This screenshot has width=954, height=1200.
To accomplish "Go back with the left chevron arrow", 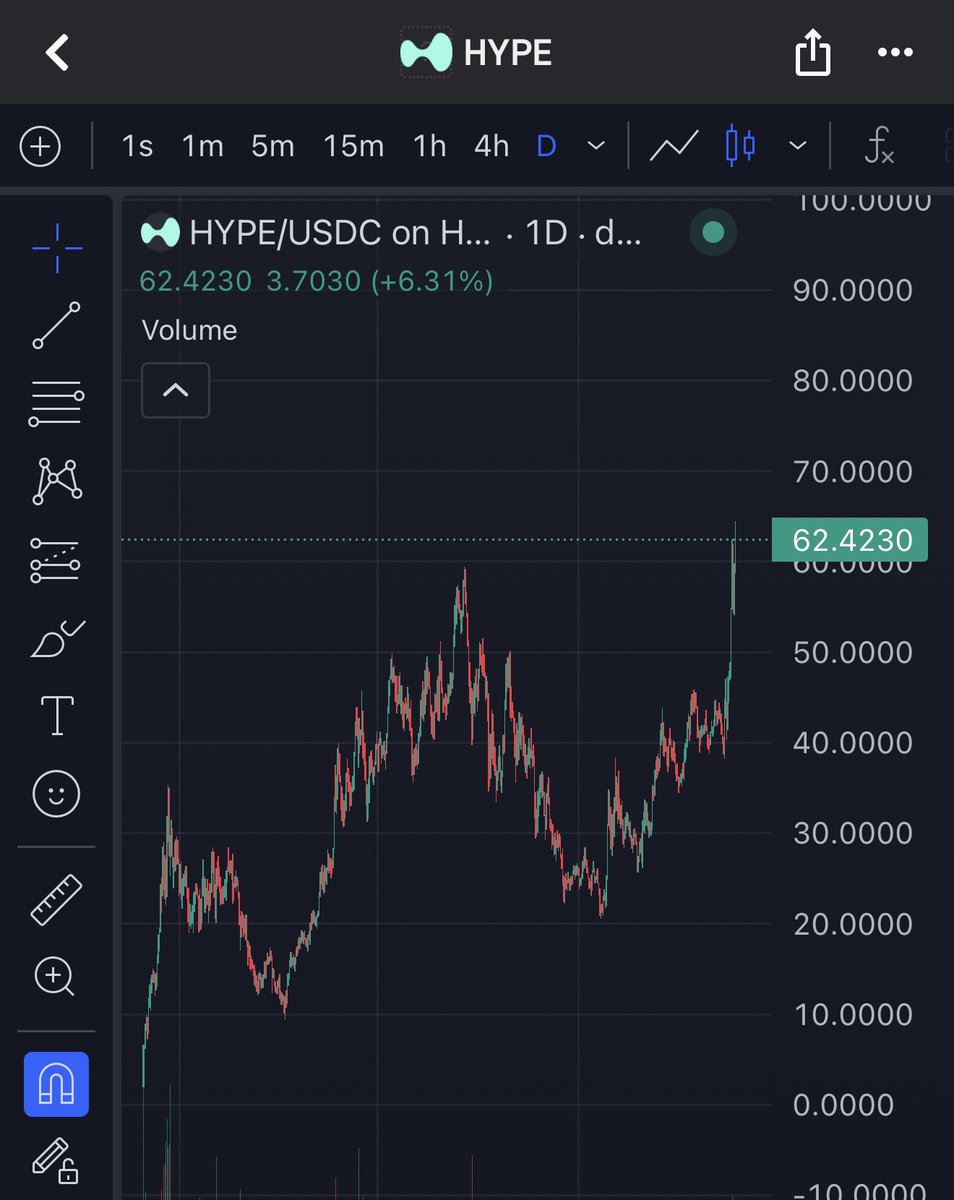I will (57, 52).
